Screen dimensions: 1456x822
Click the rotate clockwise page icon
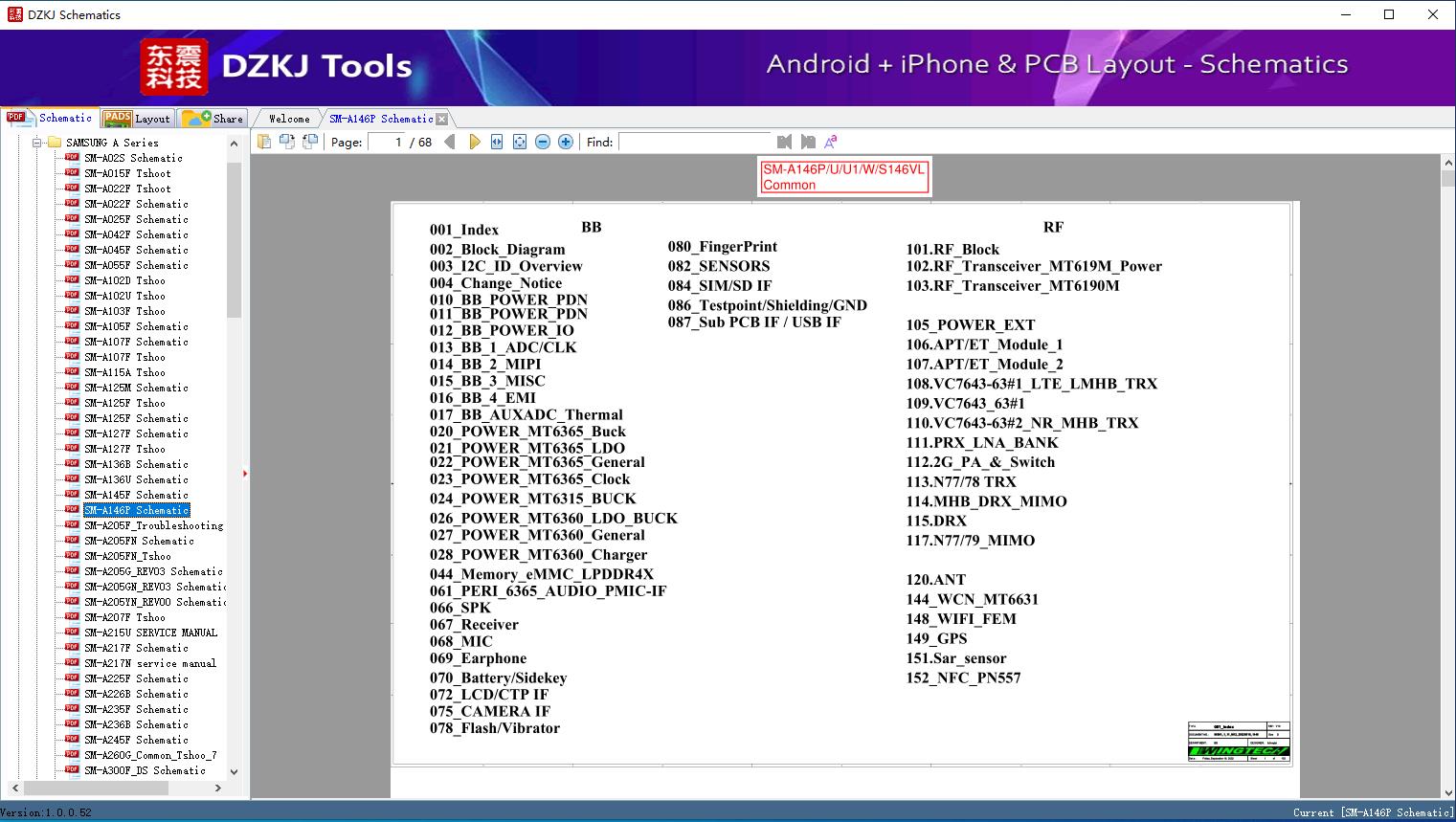[310, 142]
